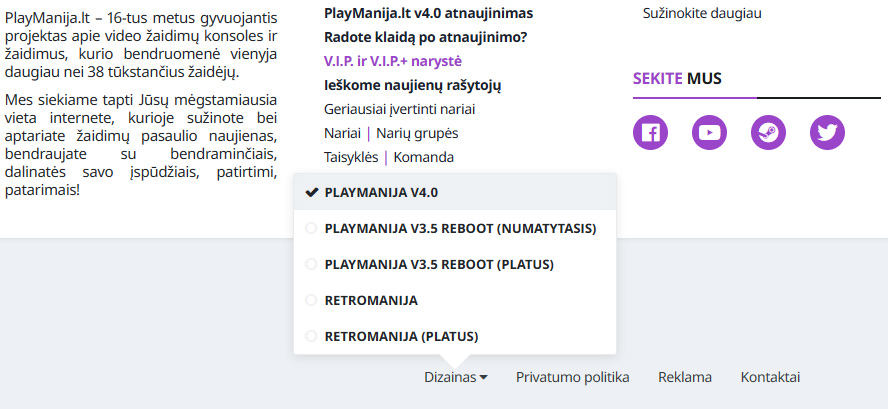Screen dimensions: 888x409
Task: Open the Kontaktai footer link
Action: pyautogui.click(x=770, y=377)
